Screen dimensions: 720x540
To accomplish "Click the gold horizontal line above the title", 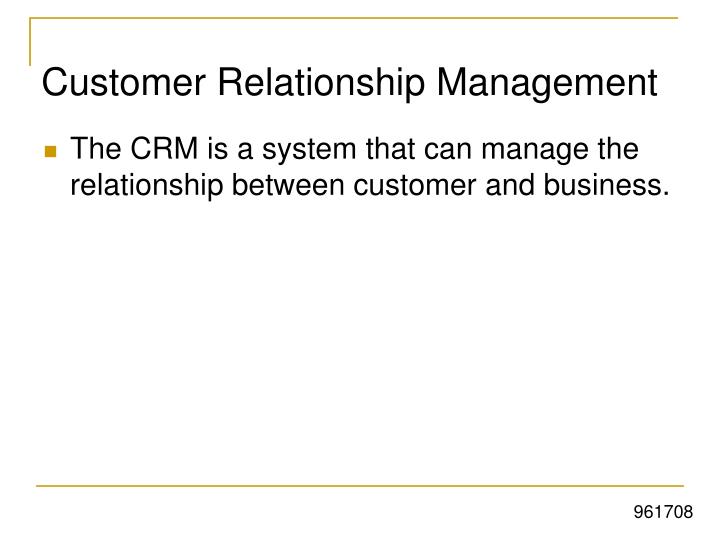I will click(354, 18).
